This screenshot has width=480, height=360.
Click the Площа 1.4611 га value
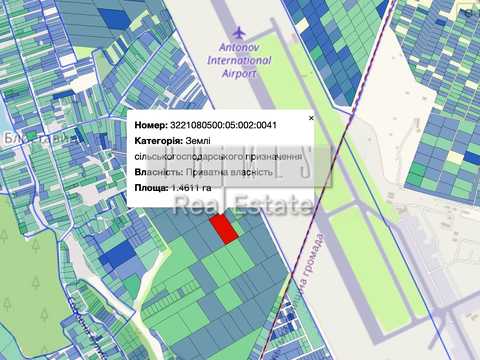pos(191,188)
